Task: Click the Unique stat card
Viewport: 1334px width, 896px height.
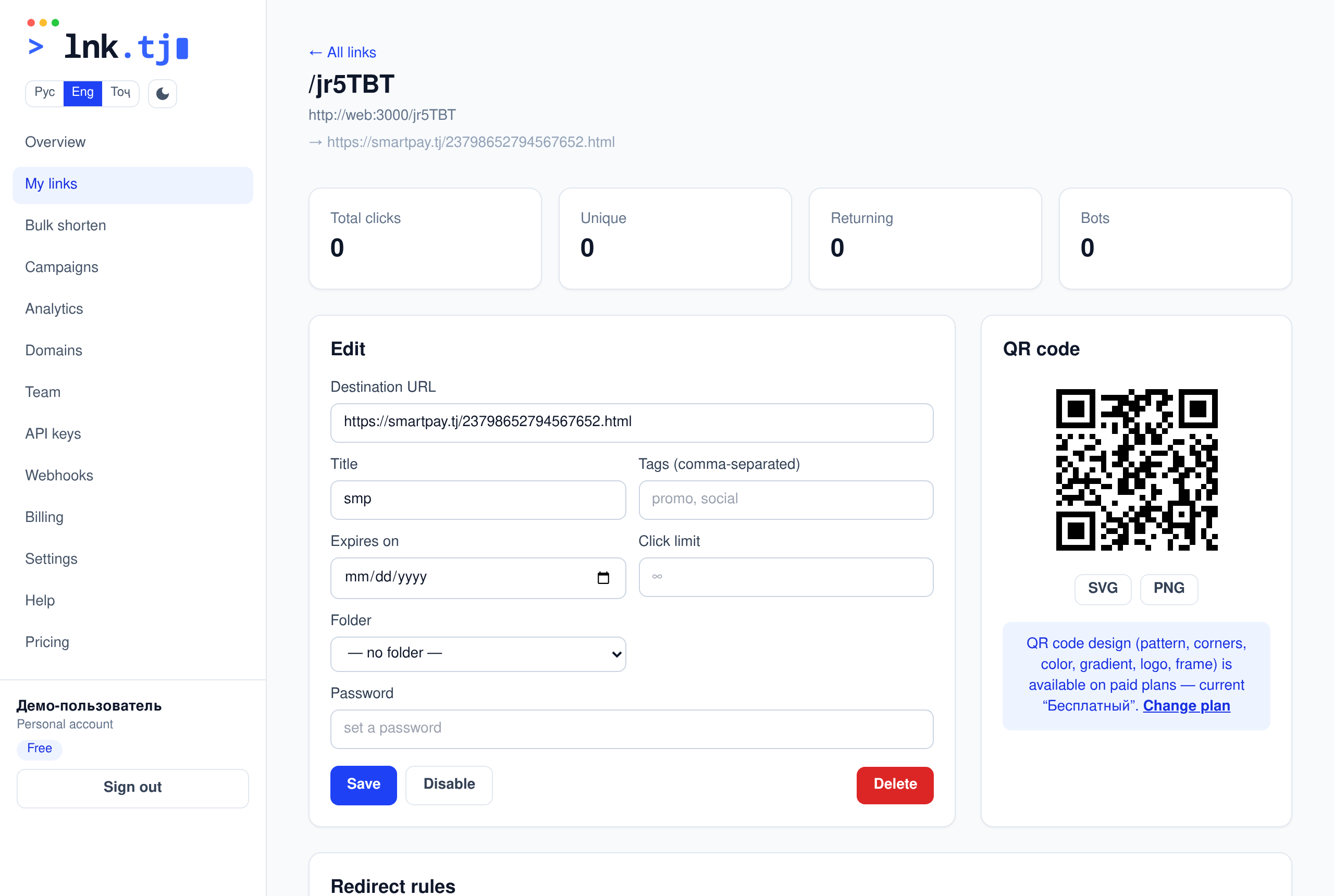Action: (675, 239)
